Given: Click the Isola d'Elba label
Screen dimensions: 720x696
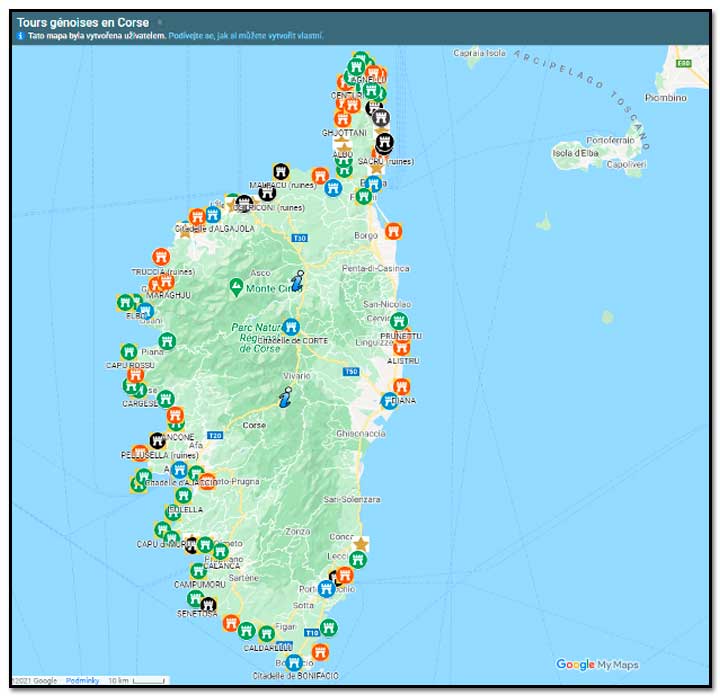Looking at the screenshot, I should pos(575,153).
